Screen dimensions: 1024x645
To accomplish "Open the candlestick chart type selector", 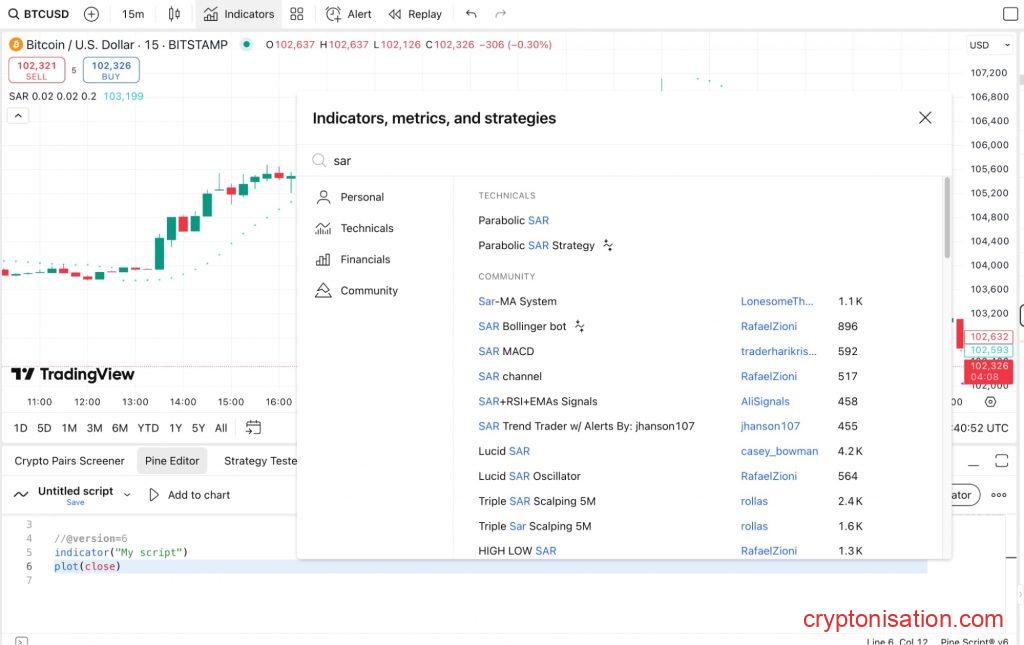I will 174,14.
